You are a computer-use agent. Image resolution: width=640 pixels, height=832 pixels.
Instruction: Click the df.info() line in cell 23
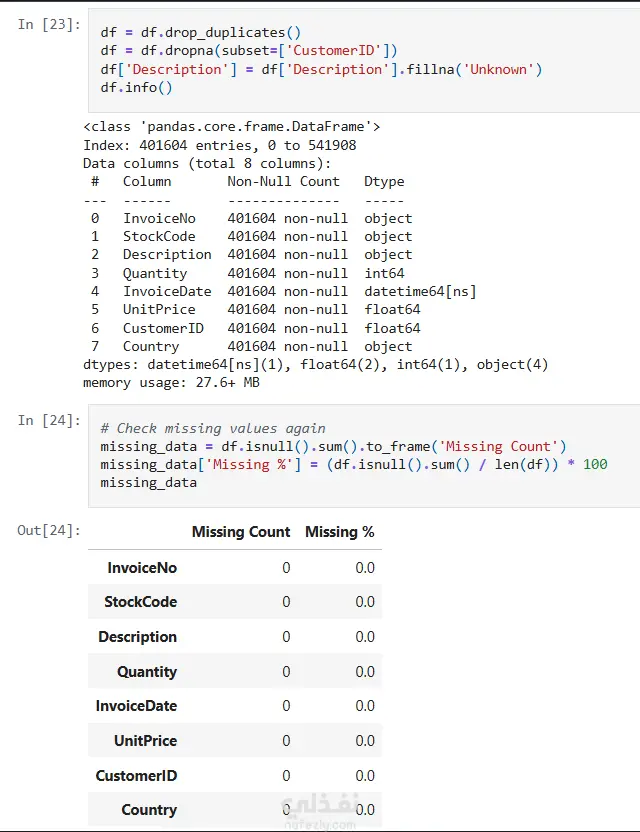(x=137, y=88)
